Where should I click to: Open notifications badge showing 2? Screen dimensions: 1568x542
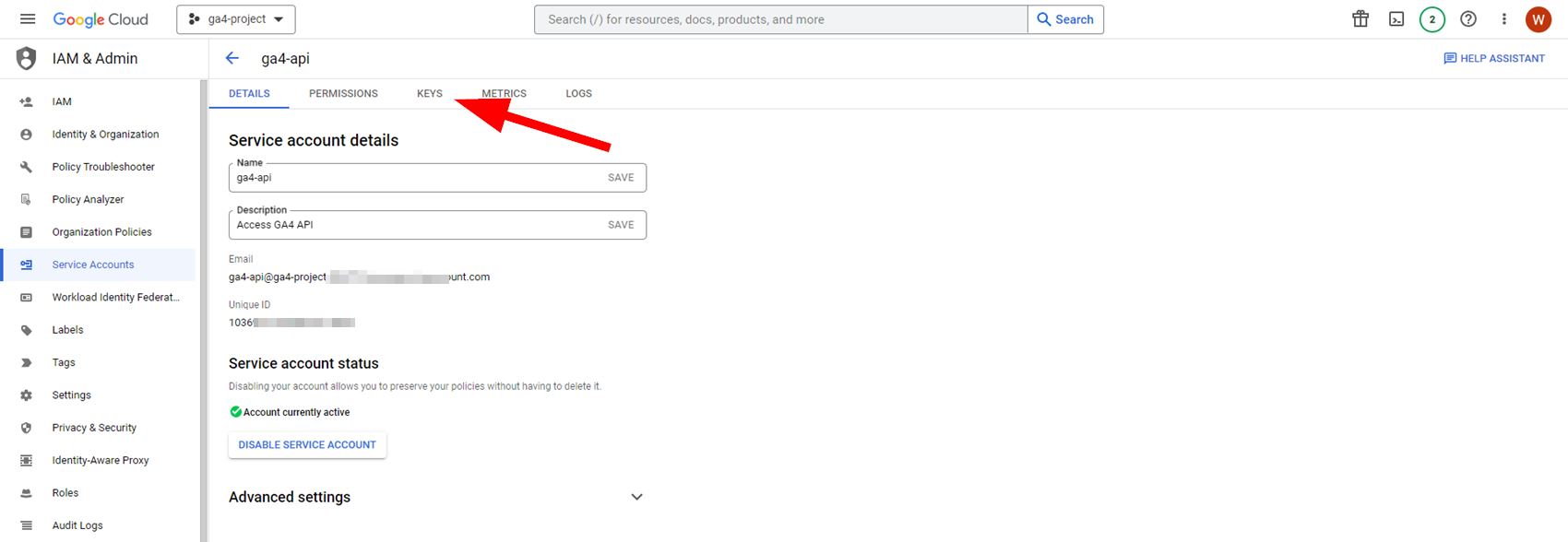tap(1432, 19)
